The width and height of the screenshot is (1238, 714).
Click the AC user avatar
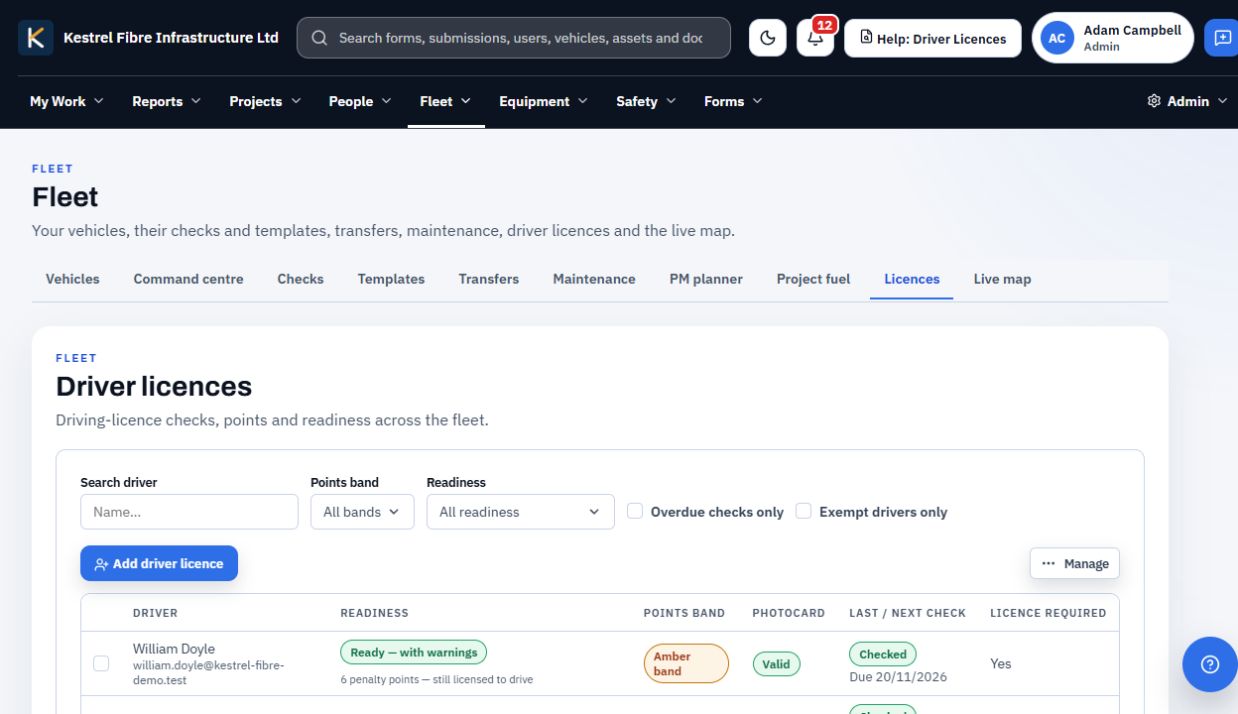click(x=1057, y=38)
